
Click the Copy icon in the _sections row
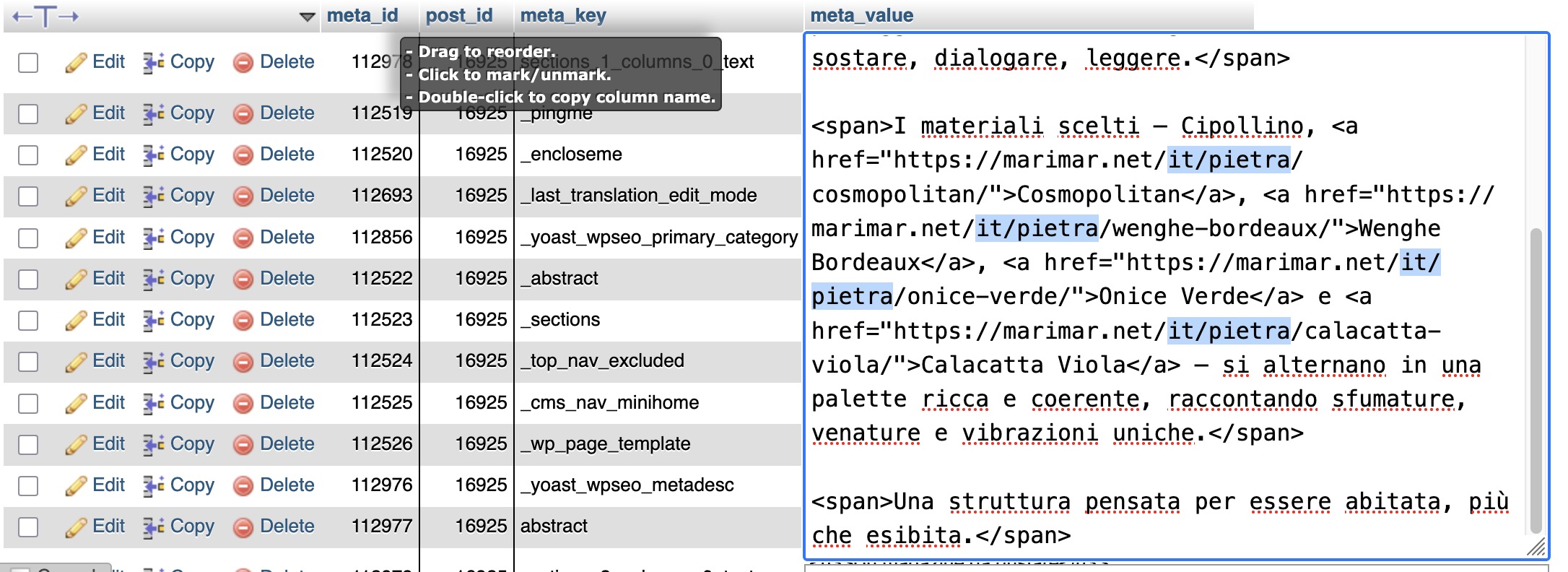coord(153,321)
